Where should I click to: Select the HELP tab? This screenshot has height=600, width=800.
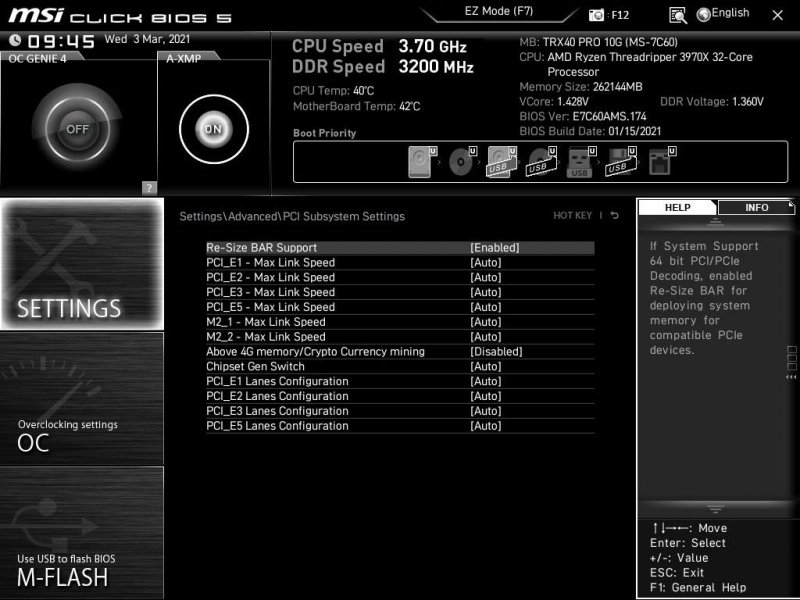pyautogui.click(x=676, y=208)
